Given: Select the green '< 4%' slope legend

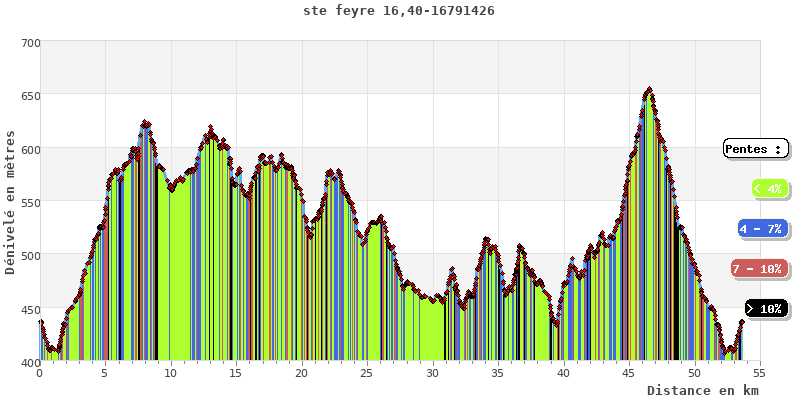Looking at the screenshot, I should pyautogui.click(x=770, y=189).
